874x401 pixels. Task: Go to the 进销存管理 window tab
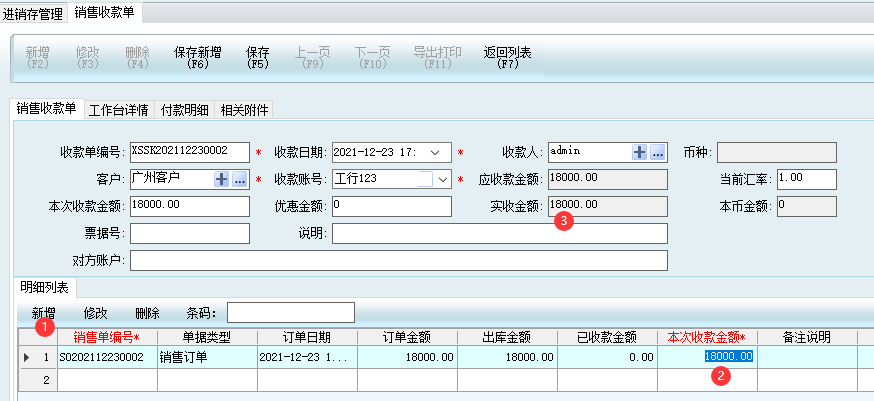pos(33,14)
